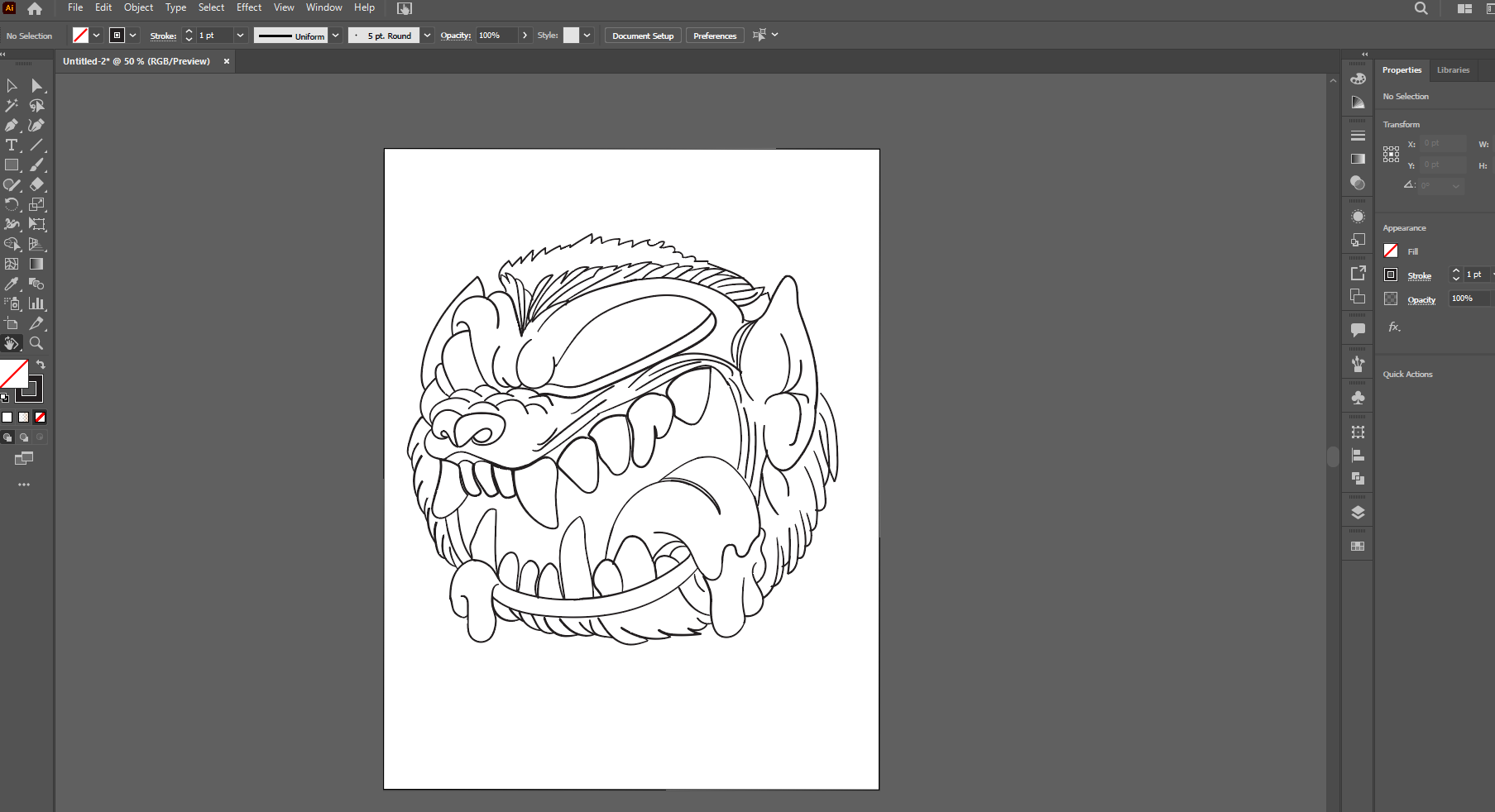
Task: Set paint mode to Color
Action: (x=7, y=418)
